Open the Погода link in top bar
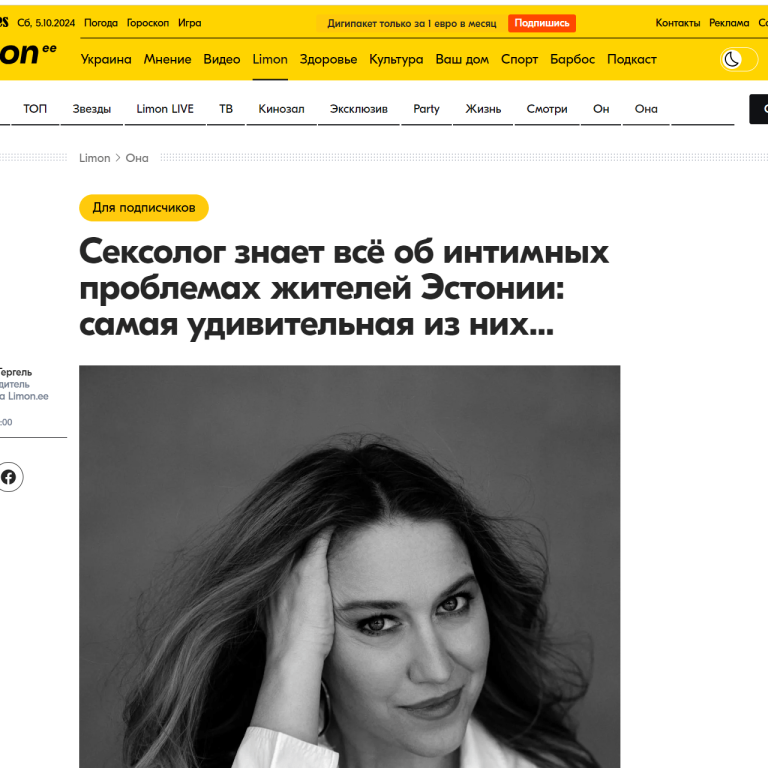This screenshot has width=768, height=768. click(x=101, y=23)
